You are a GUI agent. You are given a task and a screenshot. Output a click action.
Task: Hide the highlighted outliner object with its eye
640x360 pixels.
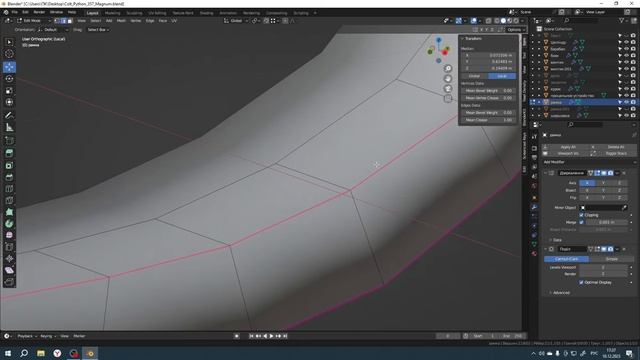627,102
